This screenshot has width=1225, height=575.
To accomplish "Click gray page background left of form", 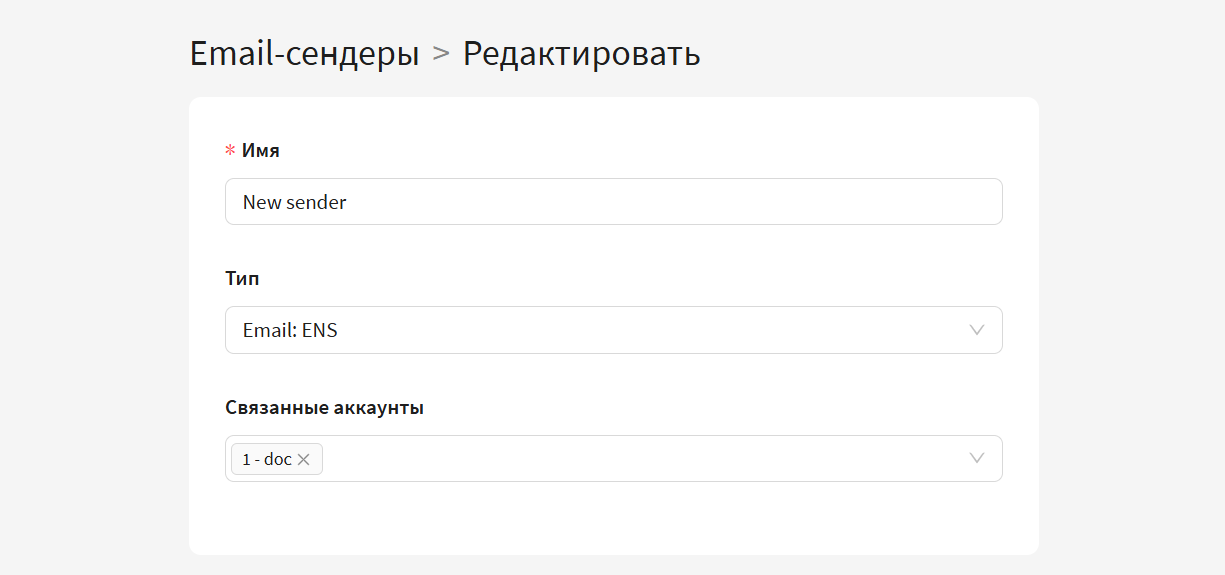I will (95, 320).
